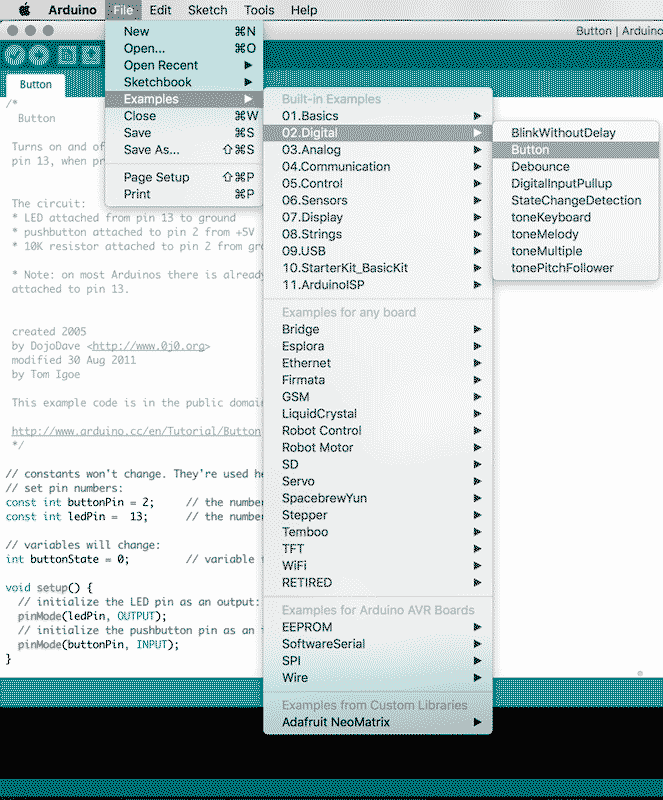
Task: Open the Stepper library examples
Action: pos(378,514)
